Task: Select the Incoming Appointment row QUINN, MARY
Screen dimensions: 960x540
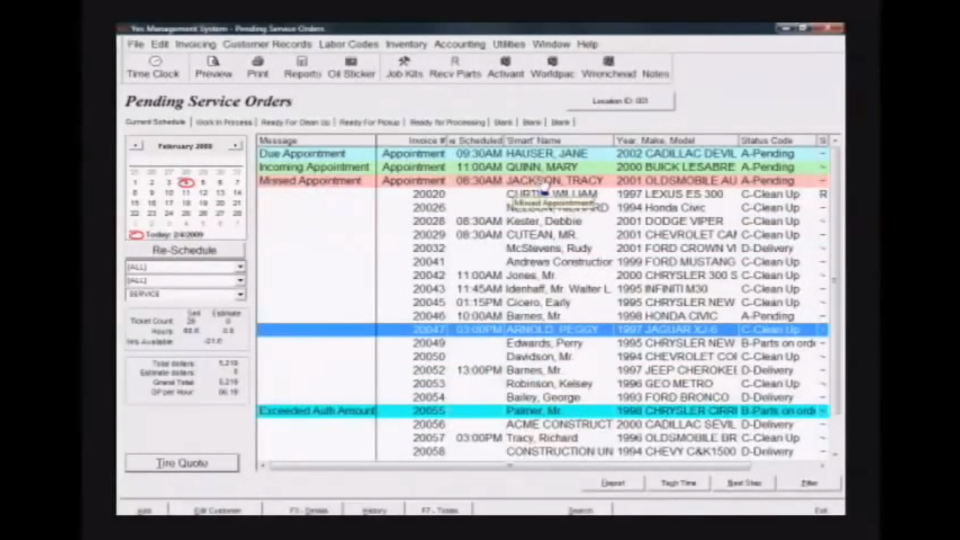Action: (x=542, y=167)
